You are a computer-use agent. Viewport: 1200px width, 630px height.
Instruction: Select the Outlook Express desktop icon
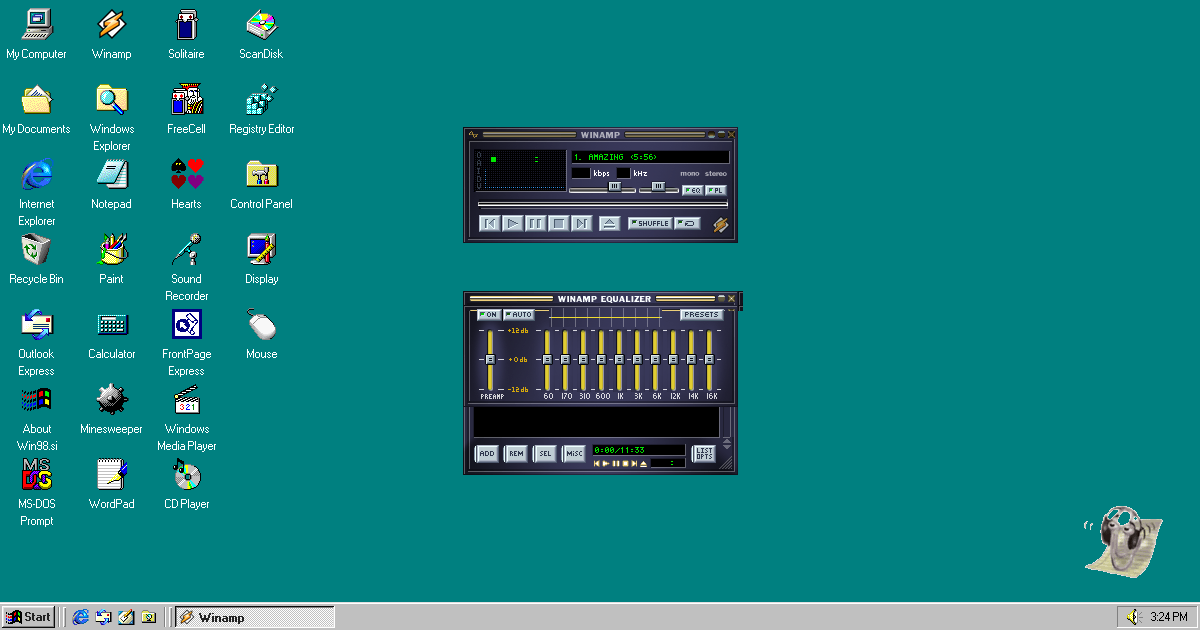pyautogui.click(x=36, y=343)
